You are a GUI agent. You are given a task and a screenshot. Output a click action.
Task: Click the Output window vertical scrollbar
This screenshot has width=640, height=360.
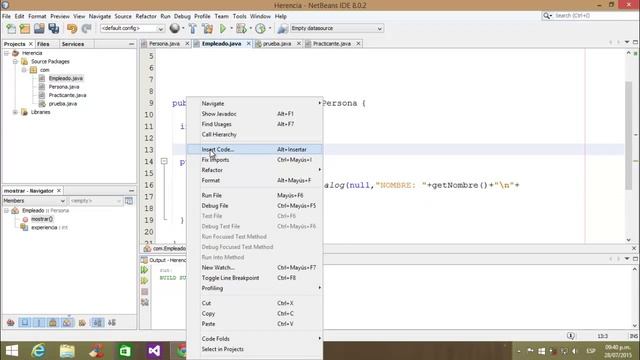(x=634, y=297)
